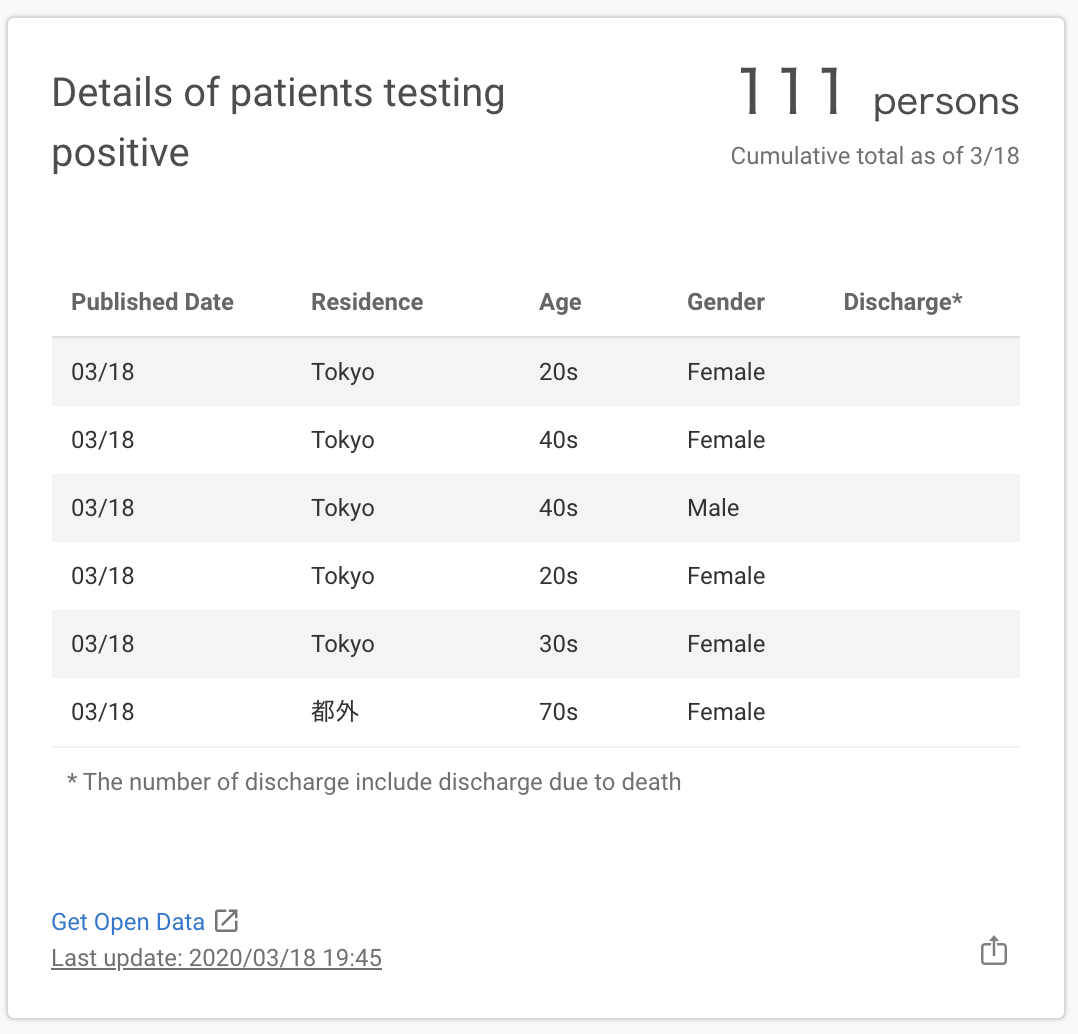This screenshot has width=1078, height=1034.
Task: Select the first row with 20s Female
Action: pyautogui.click(x=535, y=372)
